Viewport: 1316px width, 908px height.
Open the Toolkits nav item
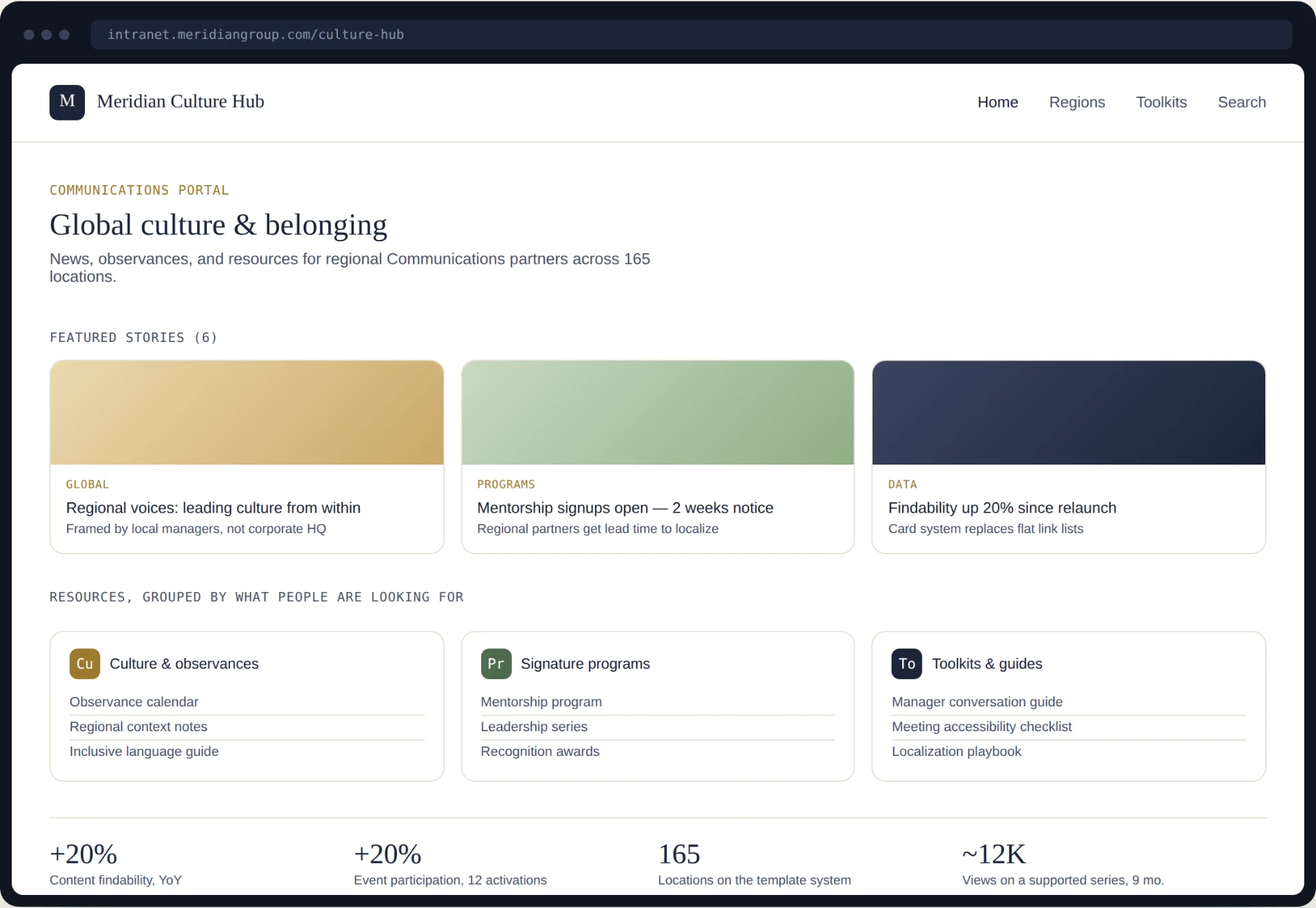pyautogui.click(x=1161, y=102)
